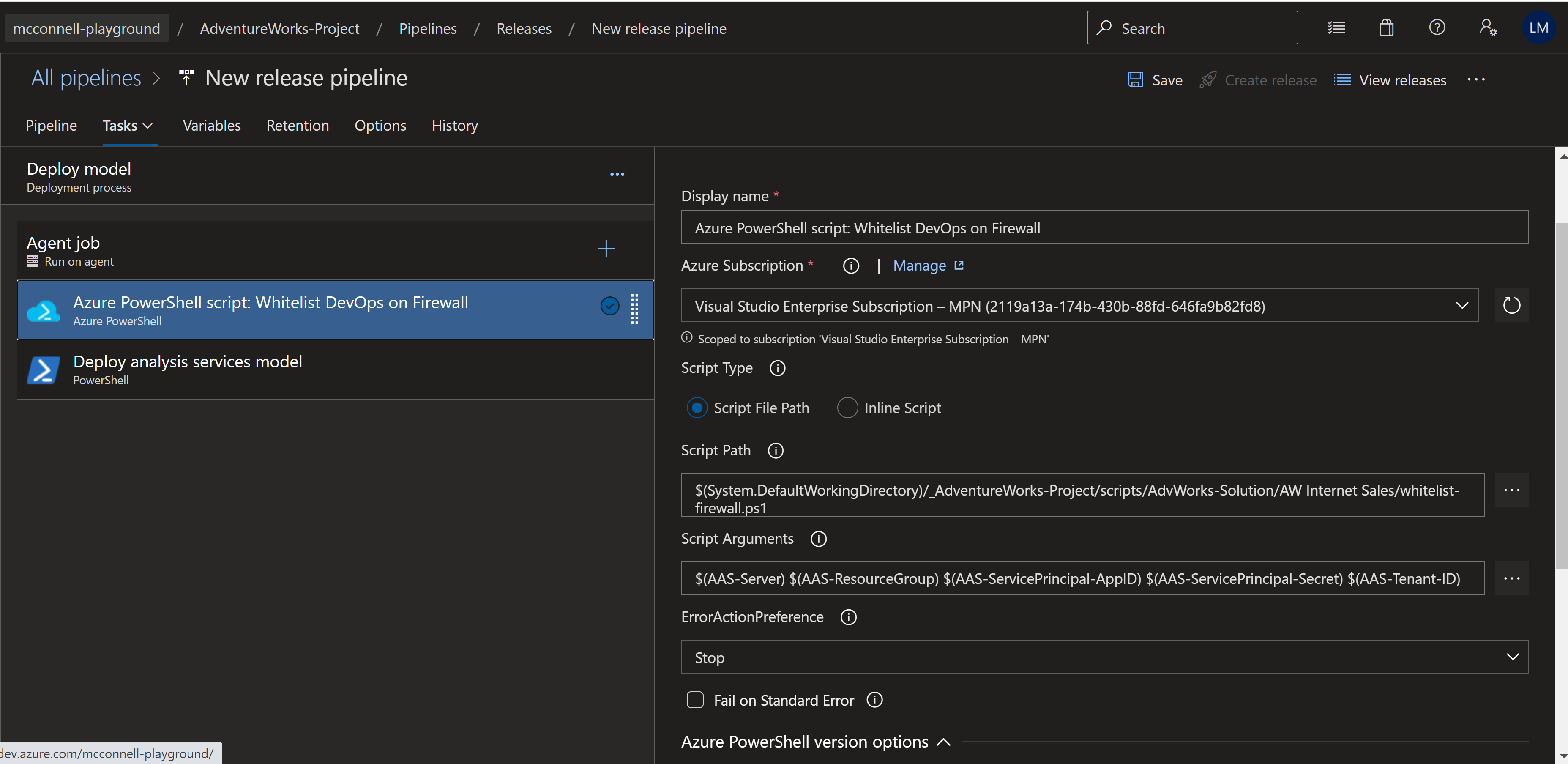Go to All pipelines
Viewport: 1568px width, 764px height.
click(x=87, y=78)
